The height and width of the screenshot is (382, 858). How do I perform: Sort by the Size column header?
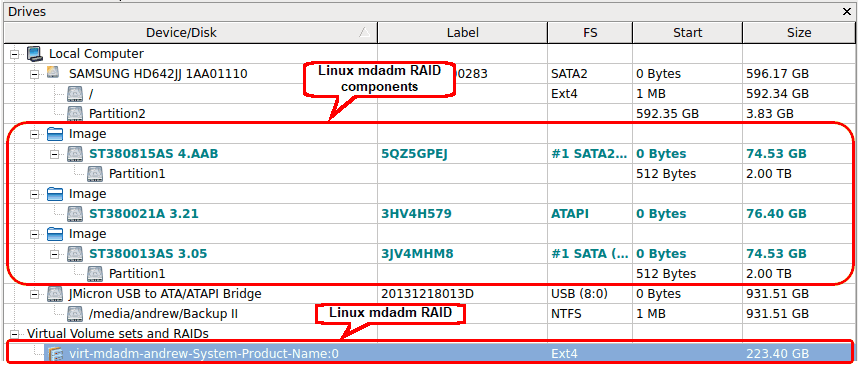coord(799,33)
